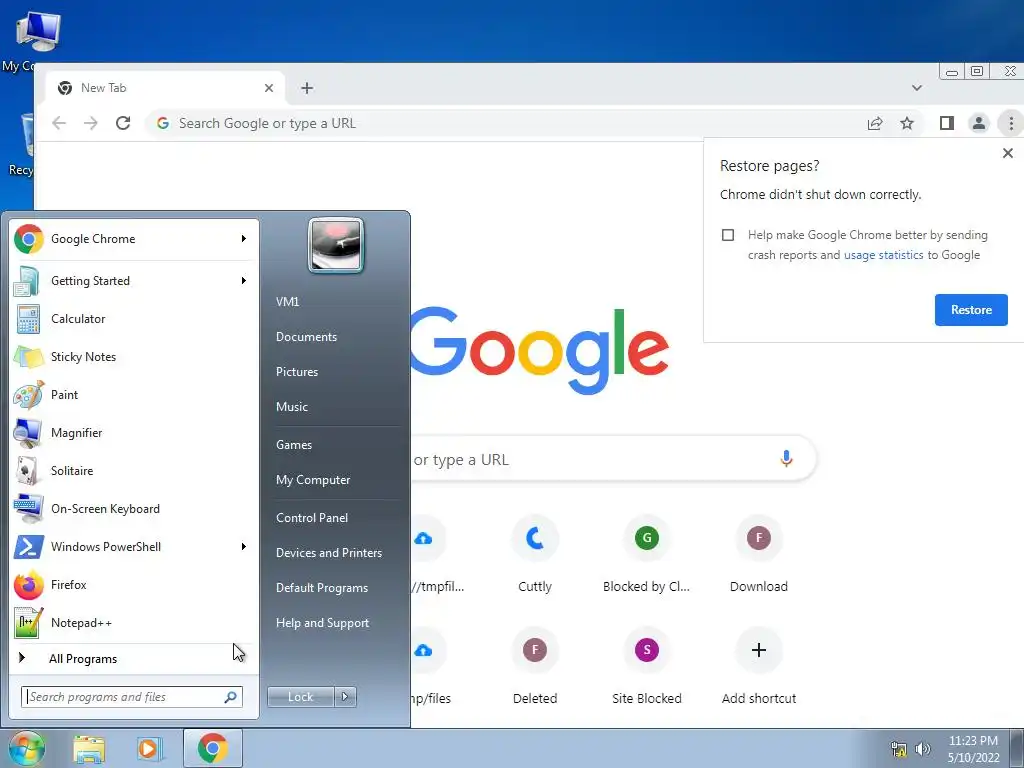Open Firefox from Start menu

(131, 584)
